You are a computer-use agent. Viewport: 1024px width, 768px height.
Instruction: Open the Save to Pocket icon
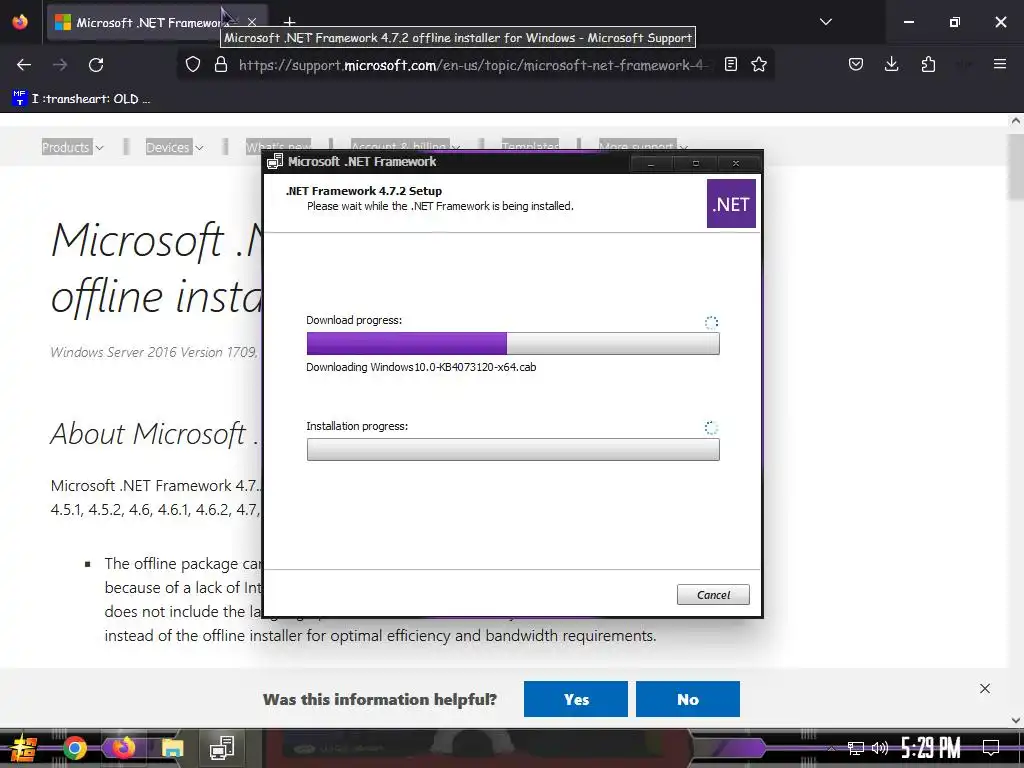tap(856, 64)
